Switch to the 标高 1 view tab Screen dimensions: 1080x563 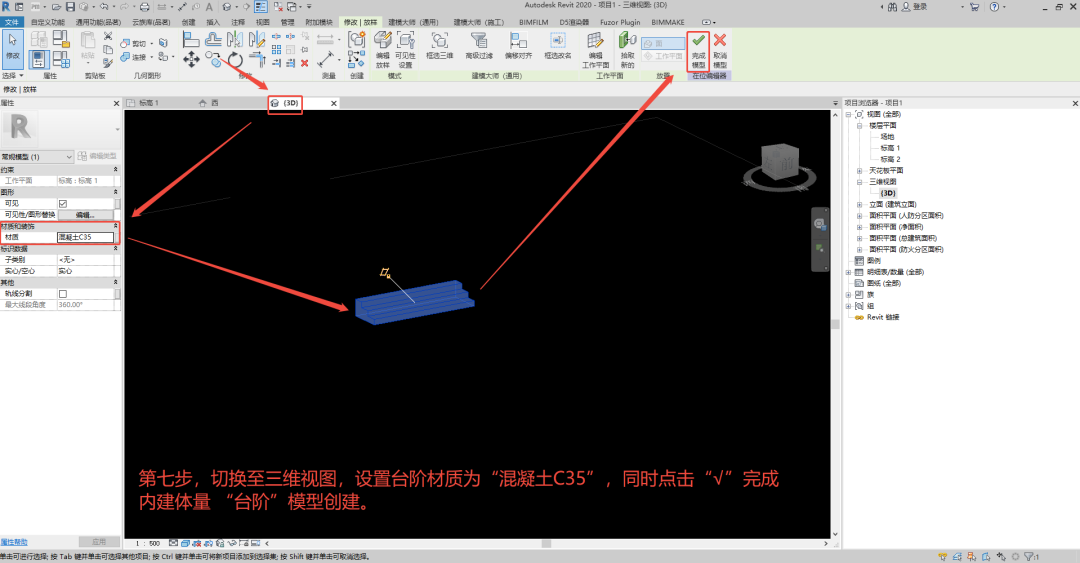(149, 103)
